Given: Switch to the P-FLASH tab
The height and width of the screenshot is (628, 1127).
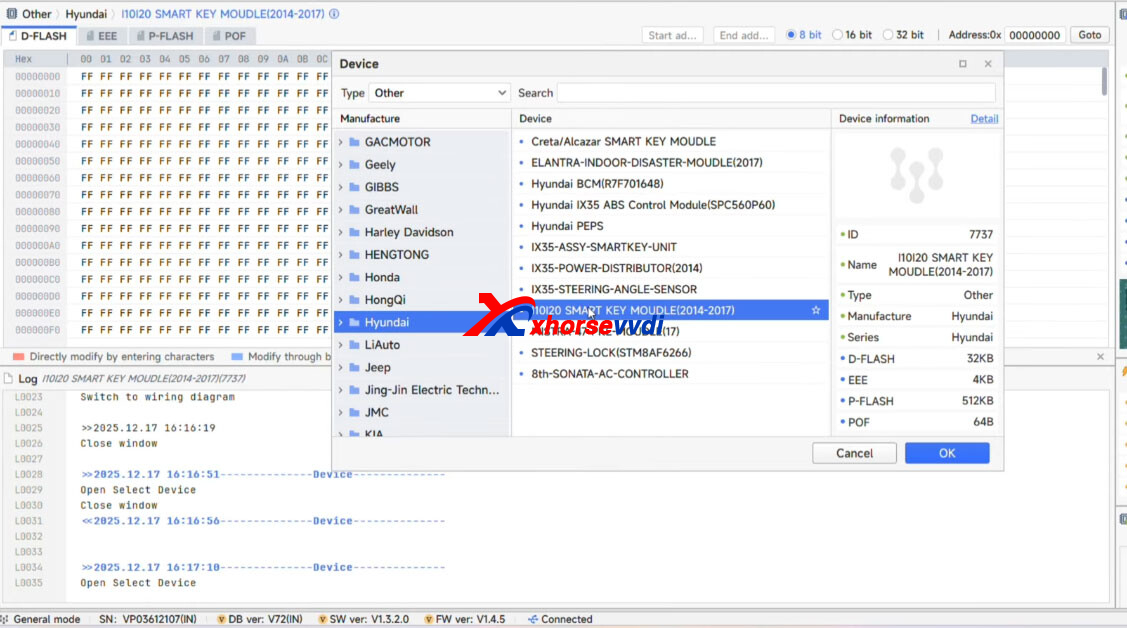Looking at the screenshot, I should tap(164, 35).
